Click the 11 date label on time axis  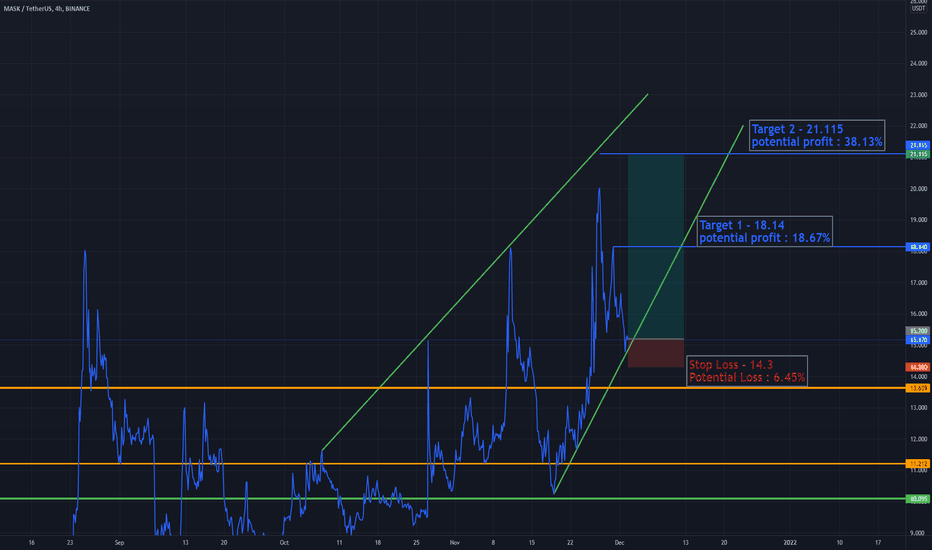(x=339, y=543)
